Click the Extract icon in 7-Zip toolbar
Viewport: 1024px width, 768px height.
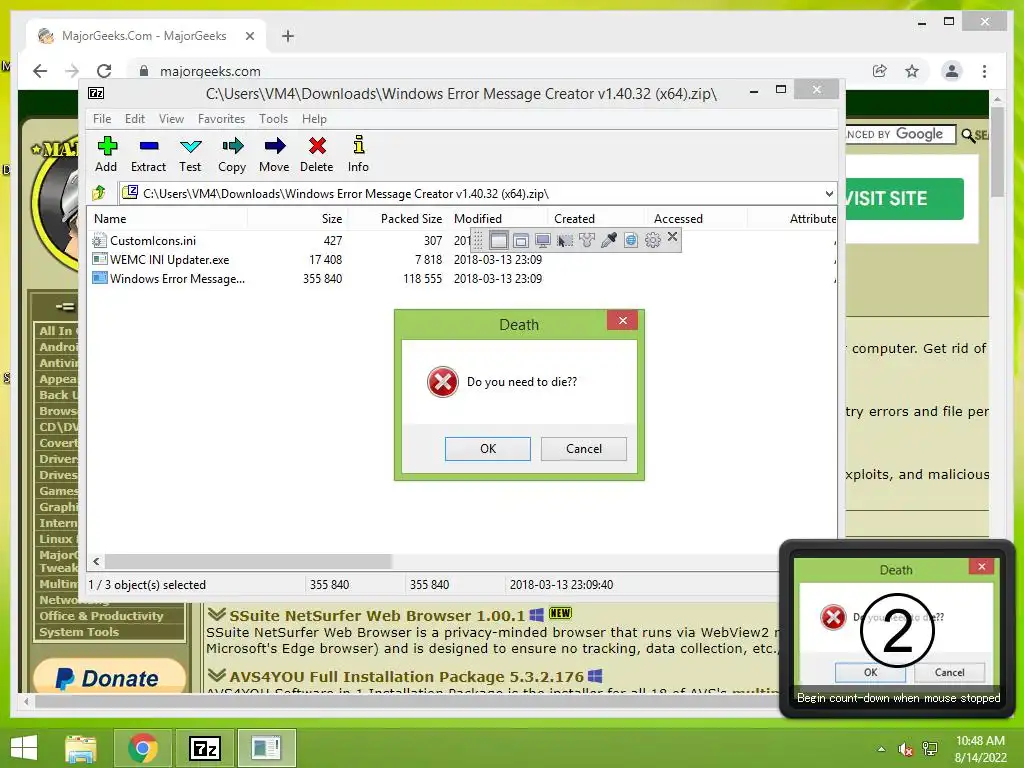point(149,146)
